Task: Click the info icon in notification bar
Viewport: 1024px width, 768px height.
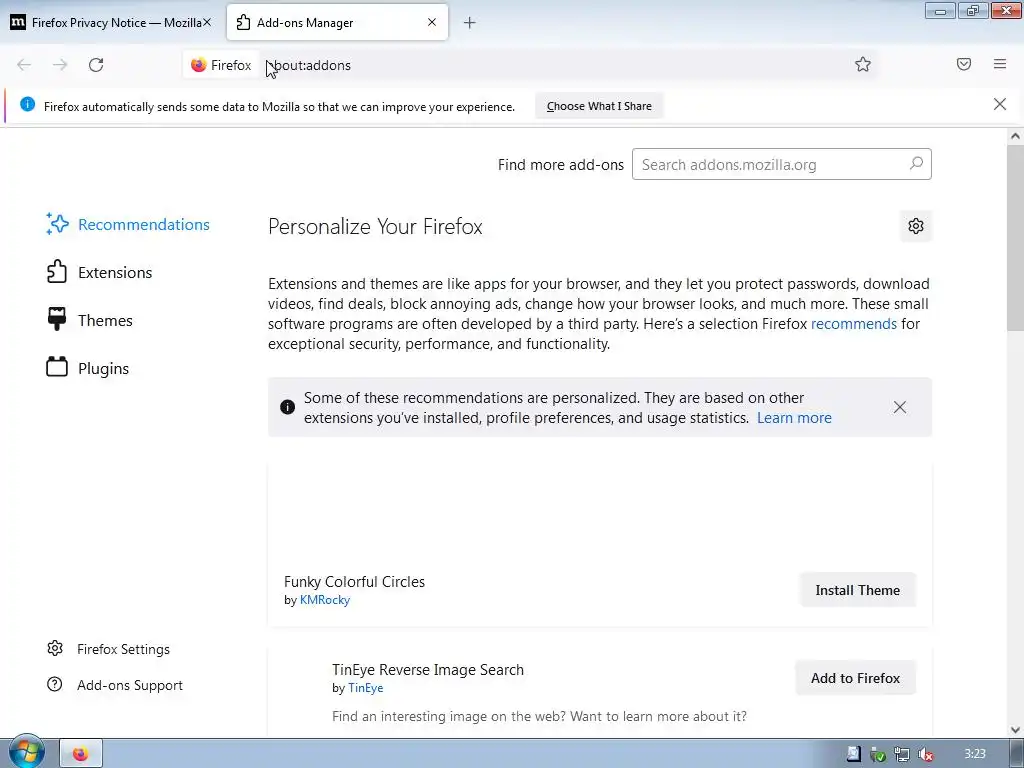Action: click(x=27, y=104)
